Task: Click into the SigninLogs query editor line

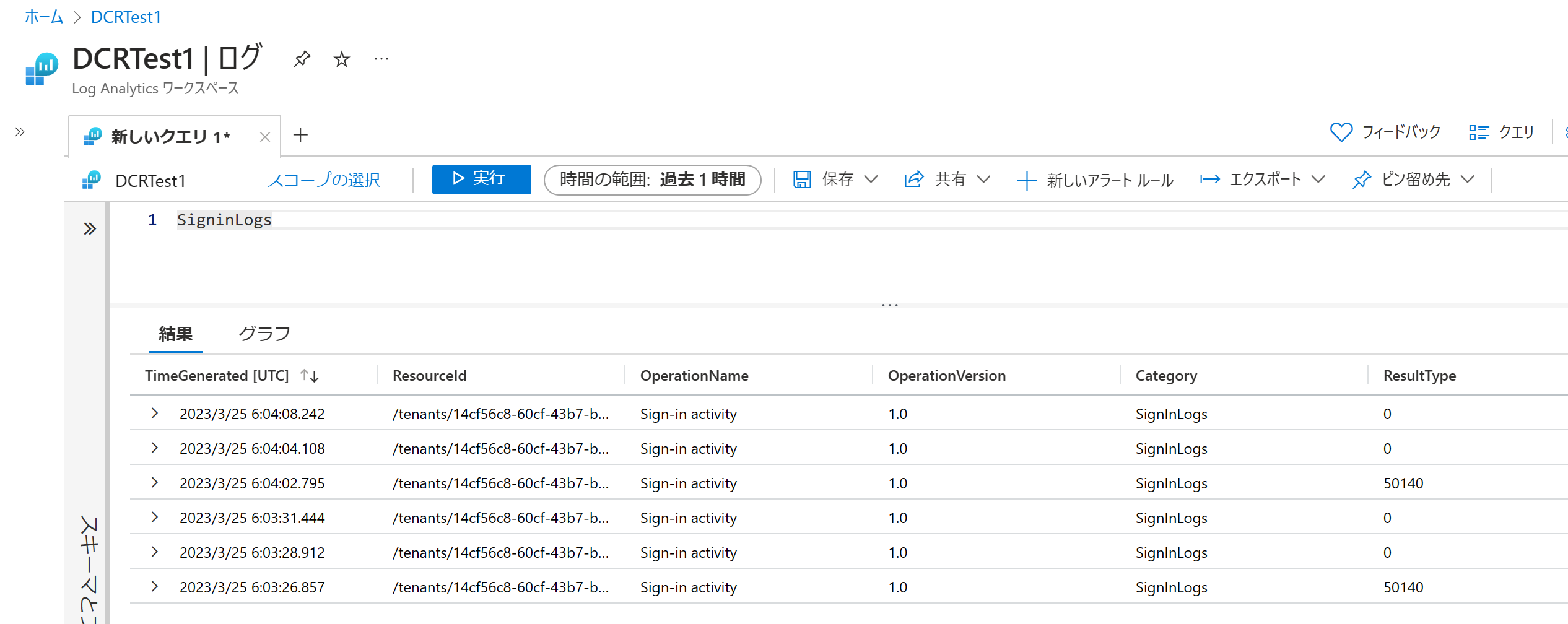Action: (224, 219)
